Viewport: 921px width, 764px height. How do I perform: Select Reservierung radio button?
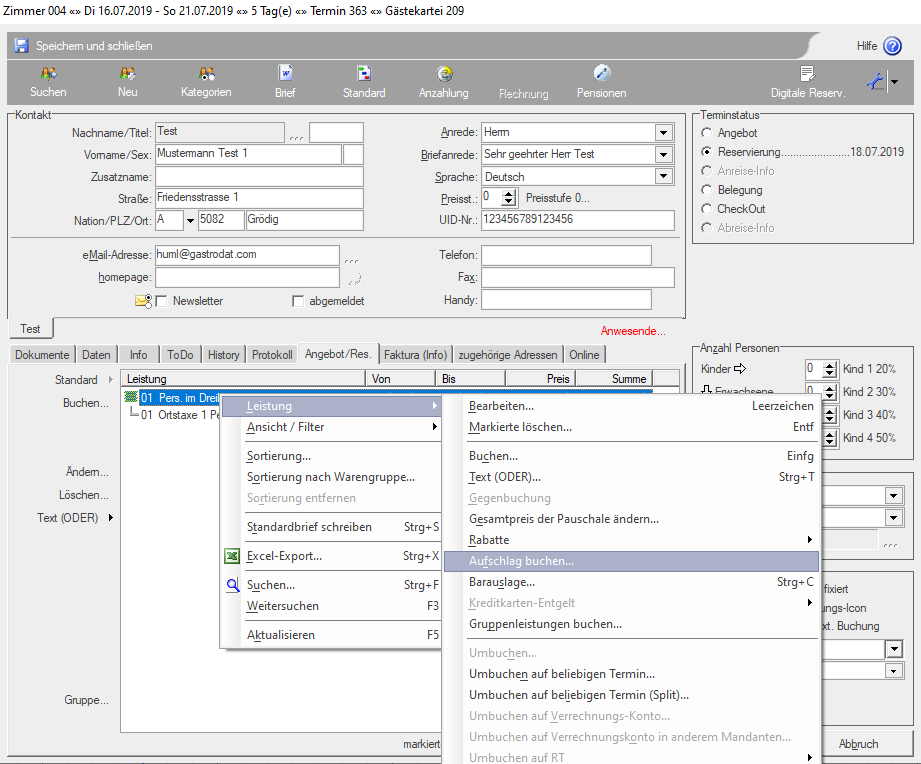point(707,152)
